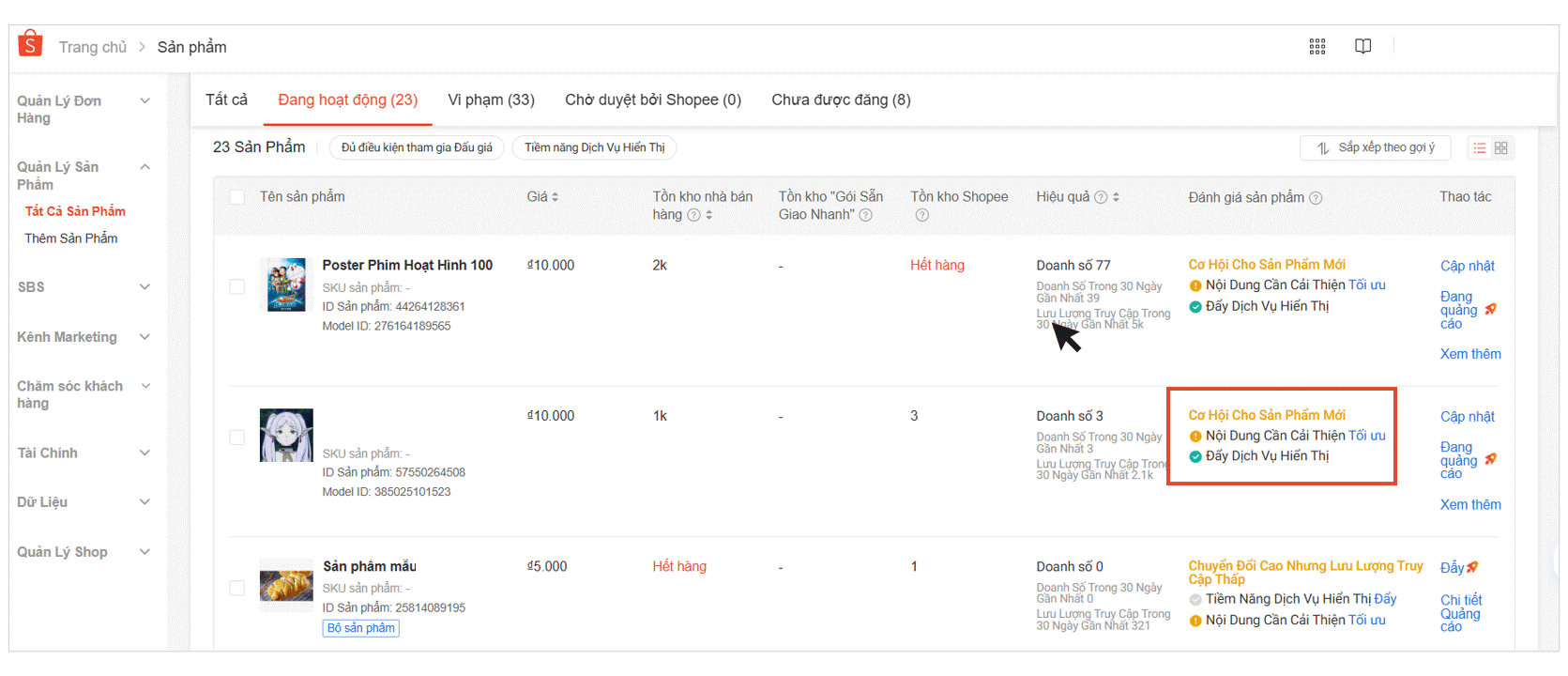Open the Chưa được đăng (8) tab
The height and width of the screenshot is (676, 1568).
841,100
